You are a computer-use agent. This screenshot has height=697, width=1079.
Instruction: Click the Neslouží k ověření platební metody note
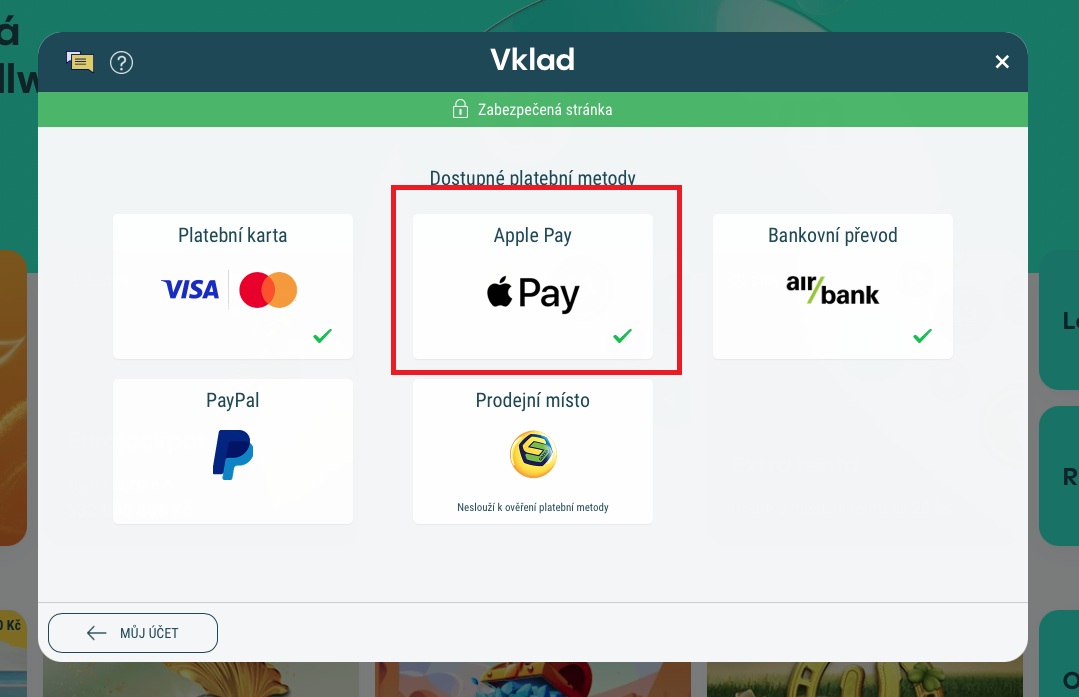(x=533, y=507)
